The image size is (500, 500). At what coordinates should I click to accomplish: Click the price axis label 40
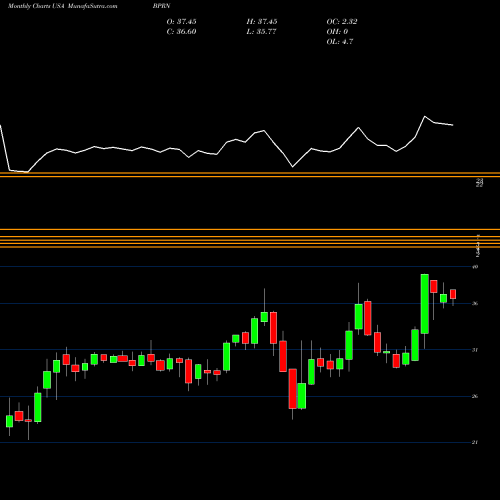tap(475, 267)
